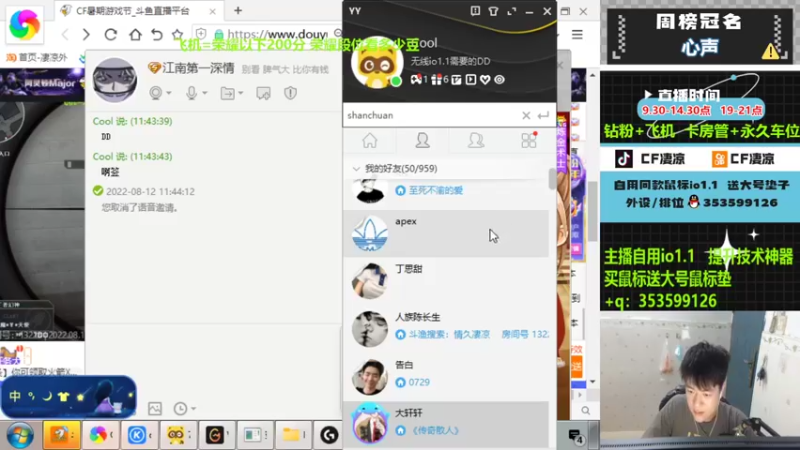800x450 pixels.
Task: Click the chat message bubble icon in chat toolbar
Action: (263, 93)
